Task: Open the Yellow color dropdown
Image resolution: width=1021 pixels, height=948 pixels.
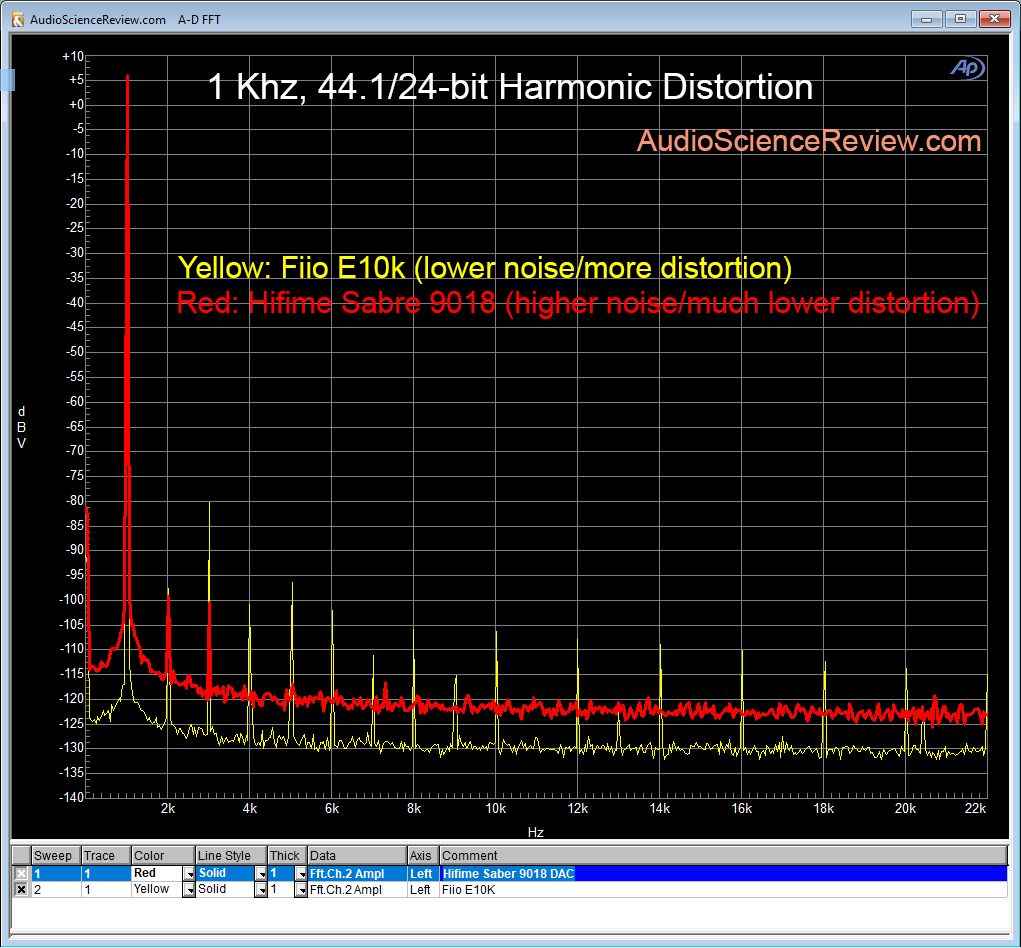Action: coord(189,889)
